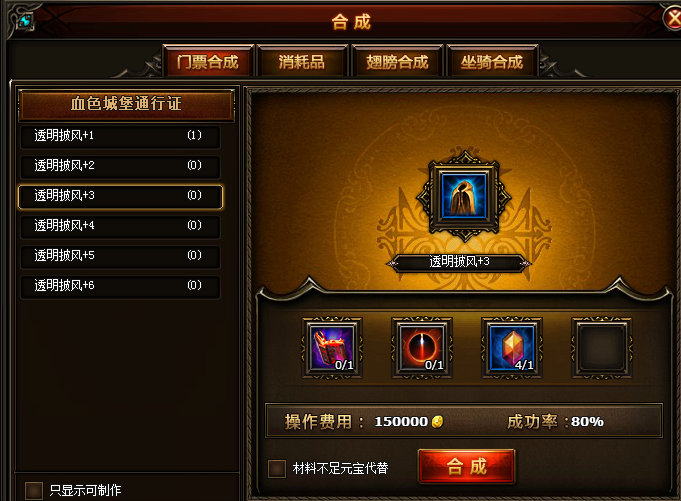Switch to the 消耗品 tab
681x501 pixels.
[x=302, y=61]
